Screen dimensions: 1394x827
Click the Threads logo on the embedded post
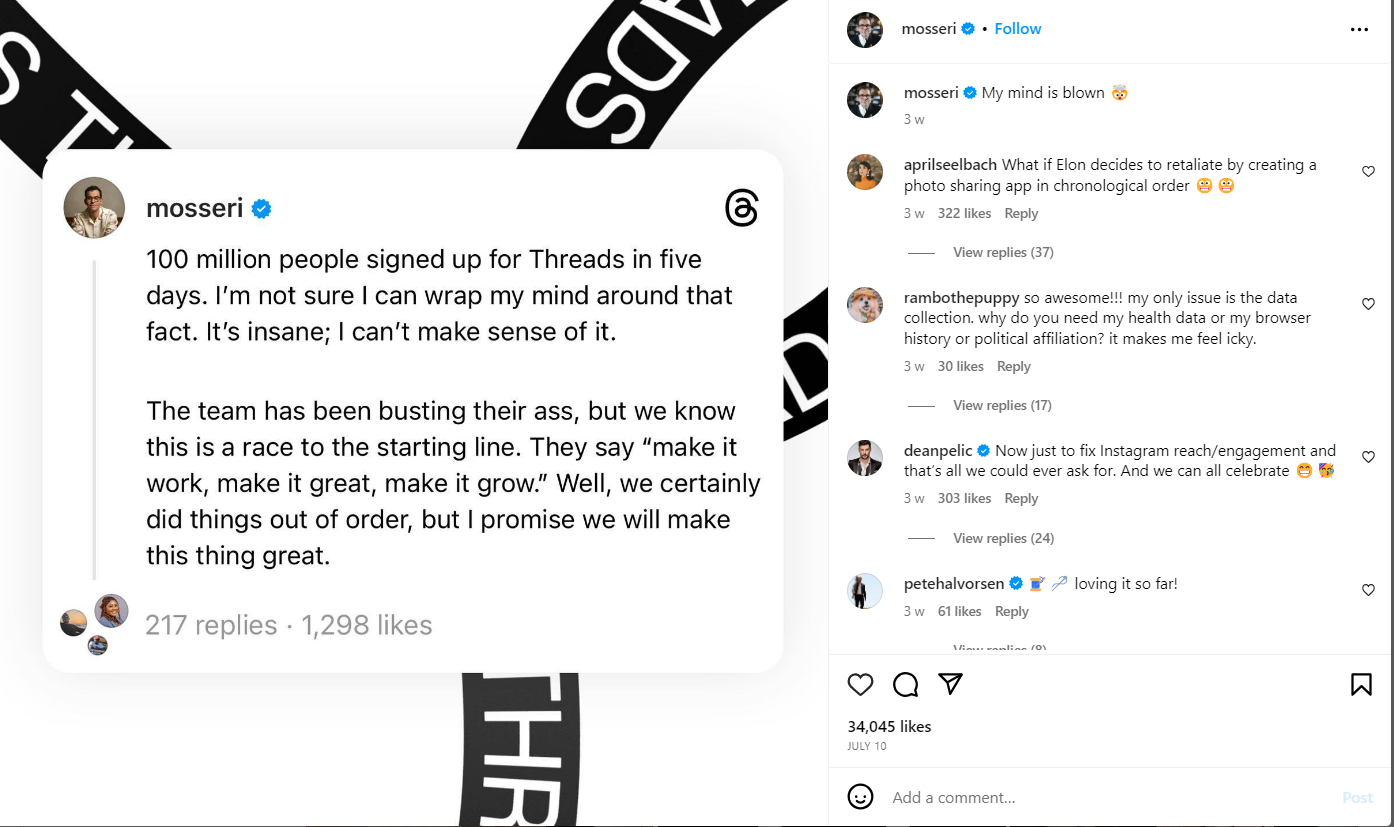[742, 208]
